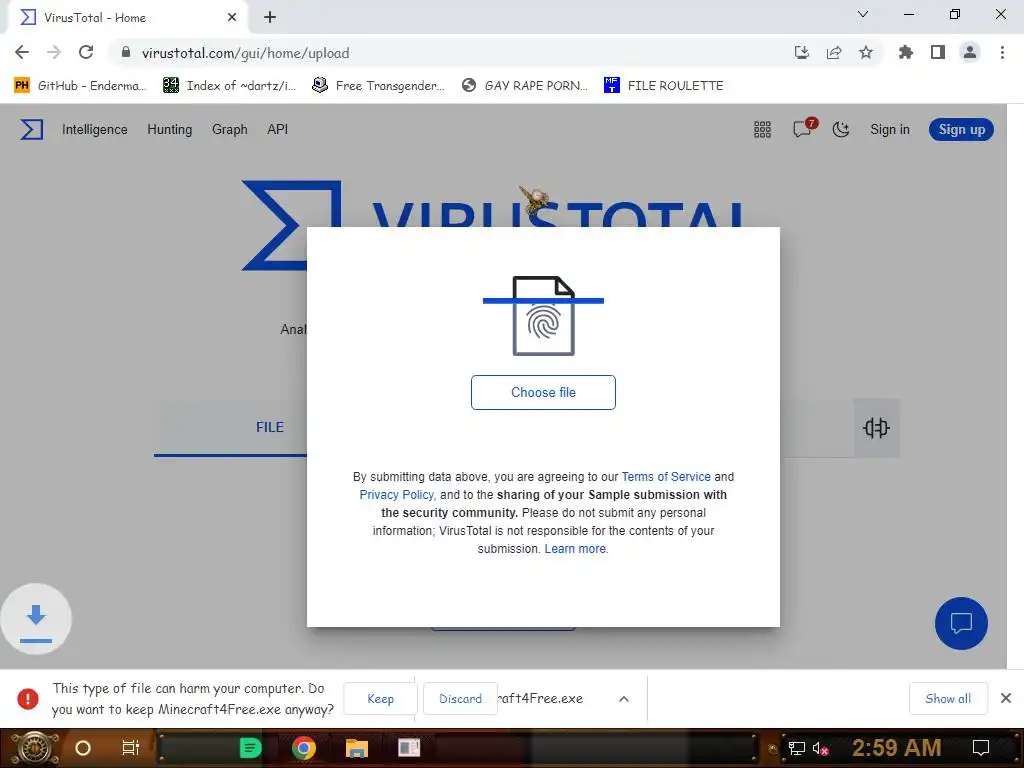Open a new browser tab
Image resolution: width=1024 pixels, height=768 pixels.
point(270,18)
